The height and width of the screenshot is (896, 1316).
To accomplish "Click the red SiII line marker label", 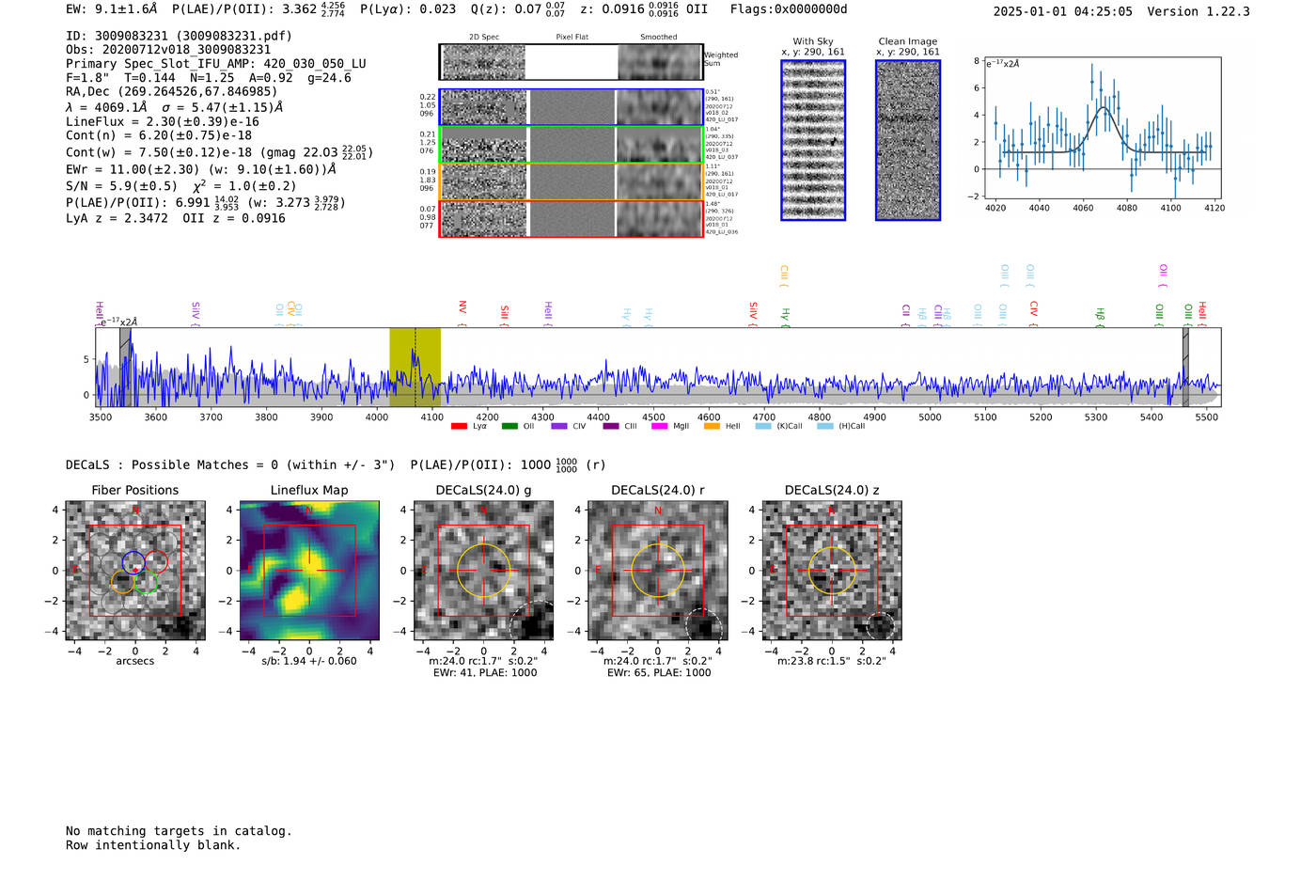I will click(505, 315).
